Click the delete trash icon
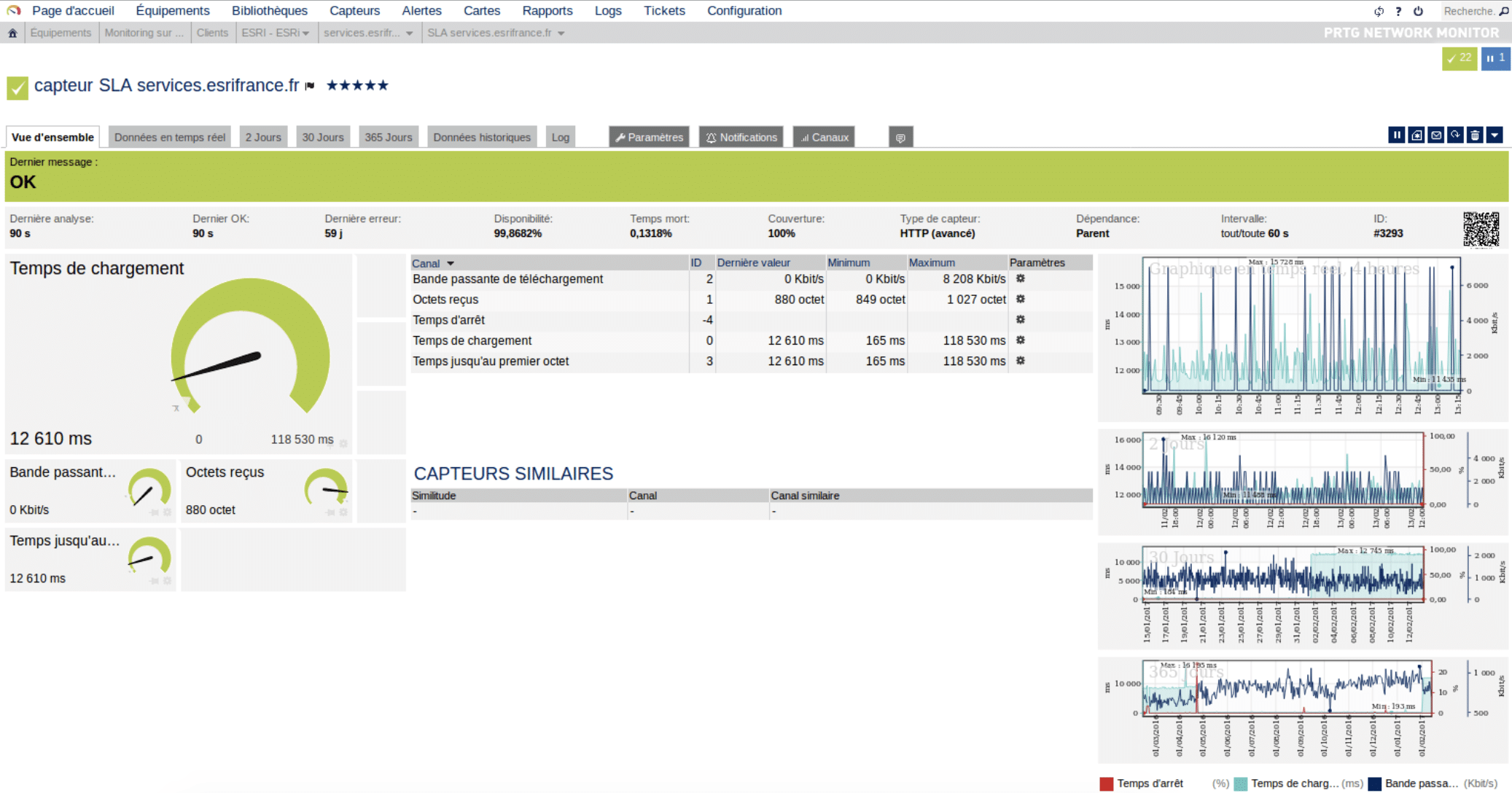 click(x=1475, y=135)
